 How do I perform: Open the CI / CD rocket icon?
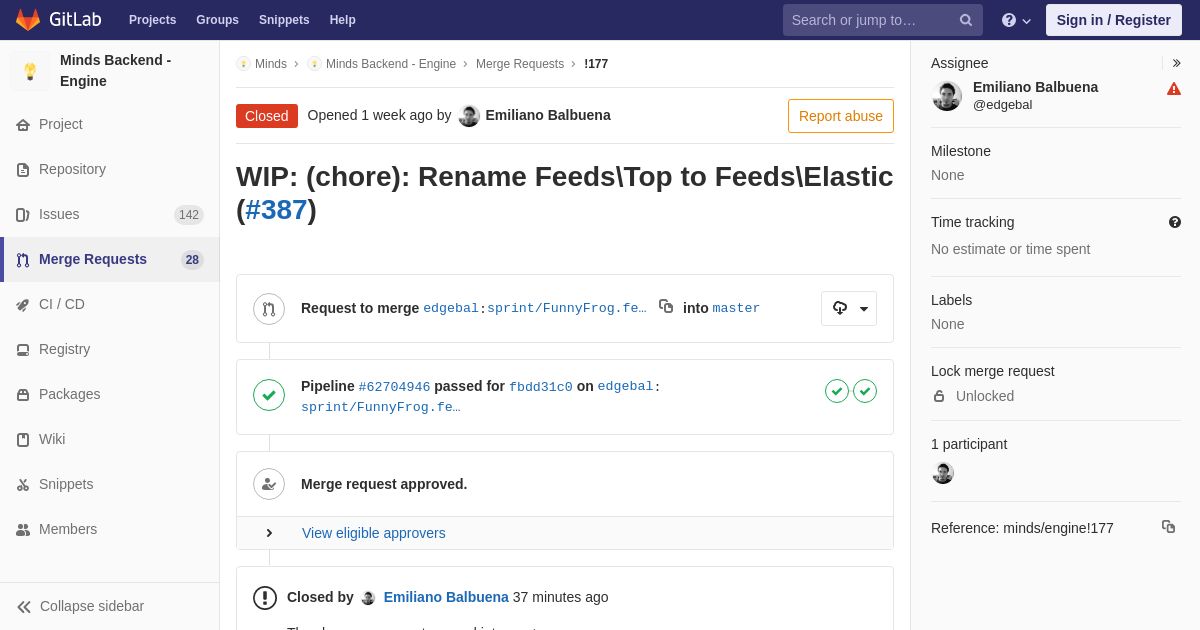(23, 305)
